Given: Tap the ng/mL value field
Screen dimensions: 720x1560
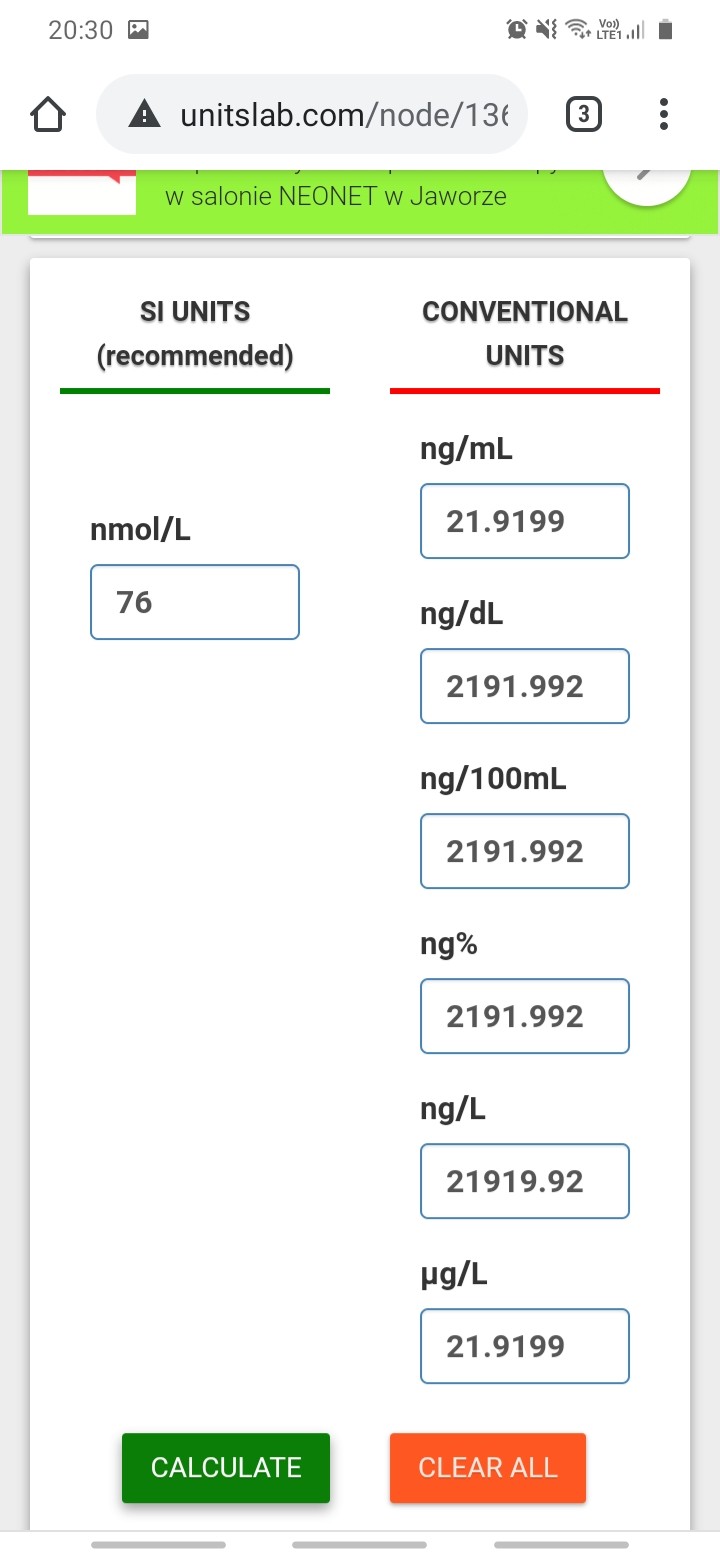Looking at the screenshot, I should coord(525,521).
